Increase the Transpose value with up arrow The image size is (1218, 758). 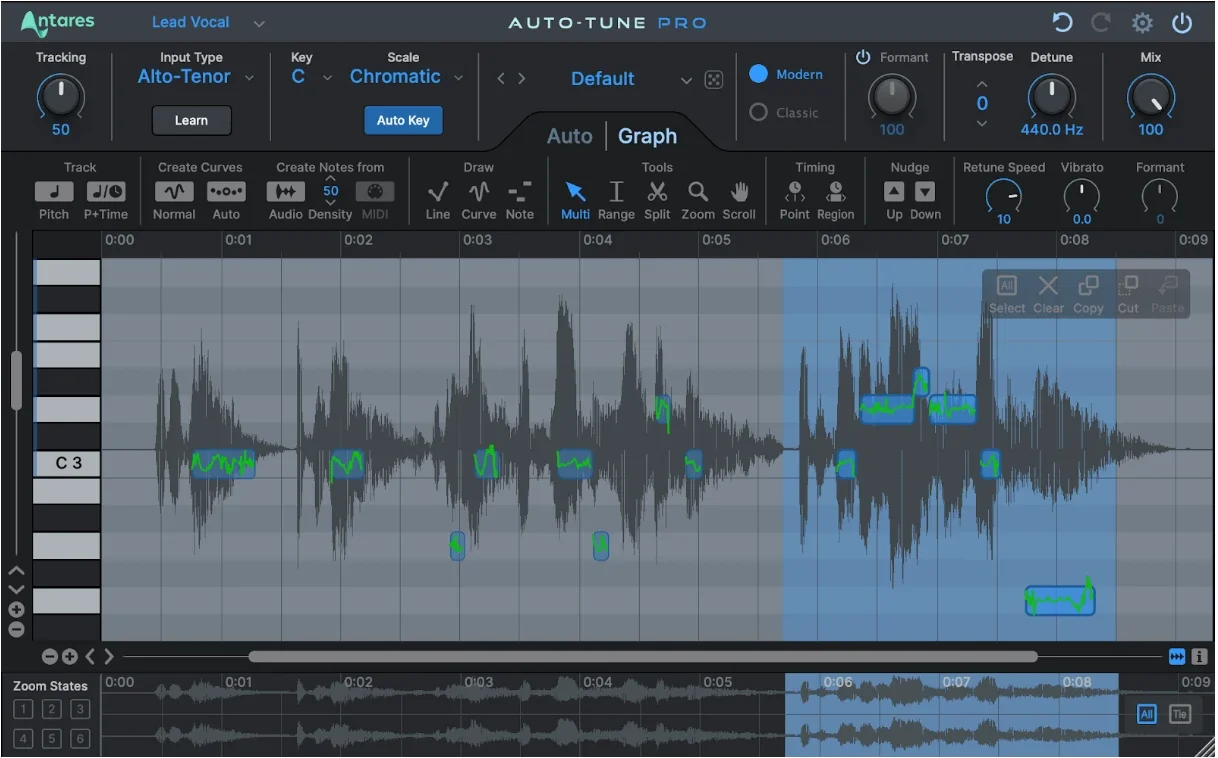click(982, 84)
